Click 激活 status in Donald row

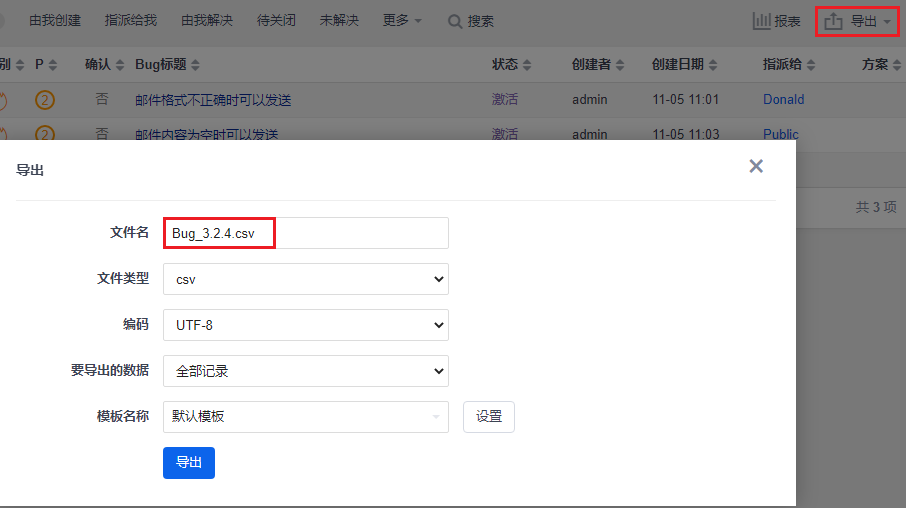504,99
